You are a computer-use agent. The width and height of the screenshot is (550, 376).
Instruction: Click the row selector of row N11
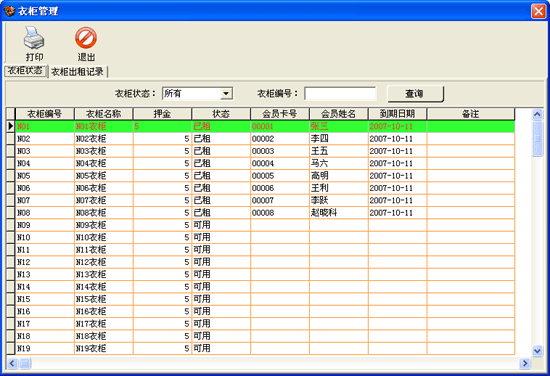[x=11, y=250]
